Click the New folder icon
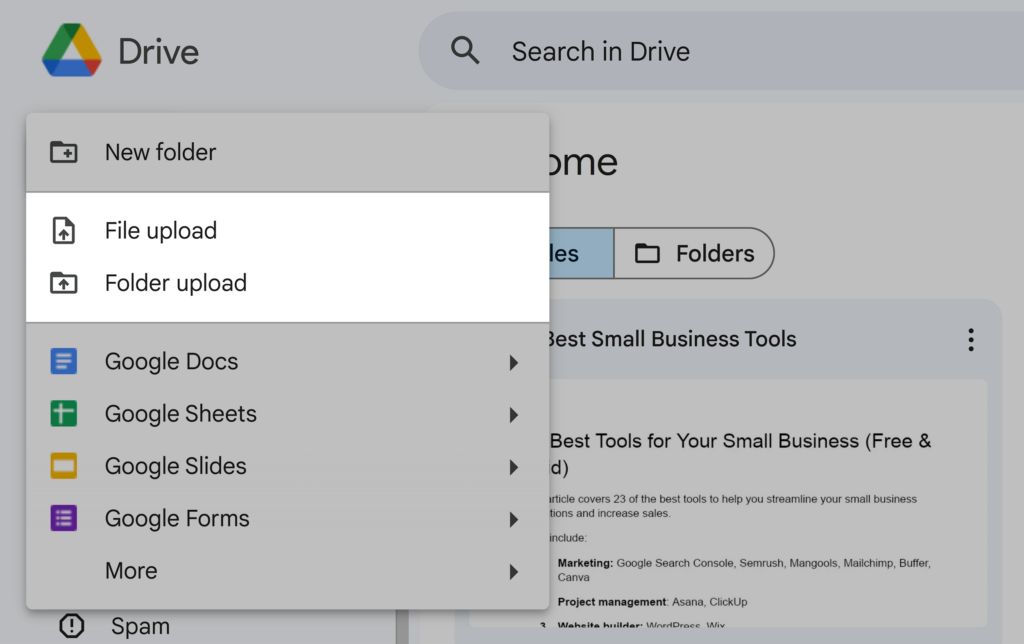 tap(64, 152)
